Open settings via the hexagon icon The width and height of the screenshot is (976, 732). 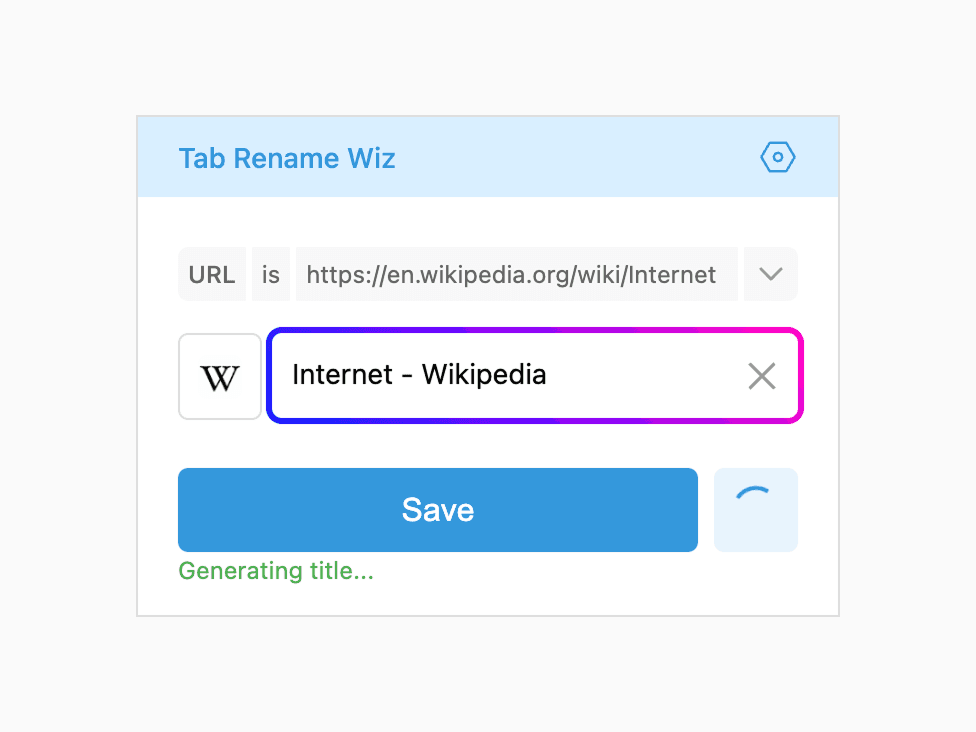777,158
